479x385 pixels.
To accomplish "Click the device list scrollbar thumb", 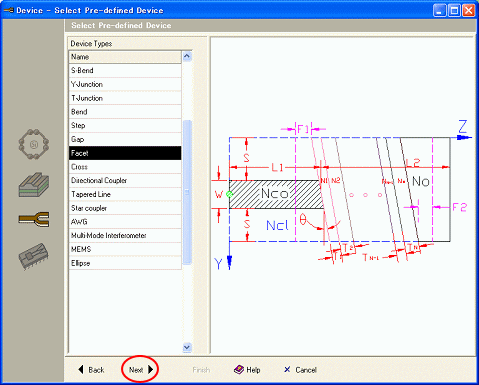I will [187, 192].
